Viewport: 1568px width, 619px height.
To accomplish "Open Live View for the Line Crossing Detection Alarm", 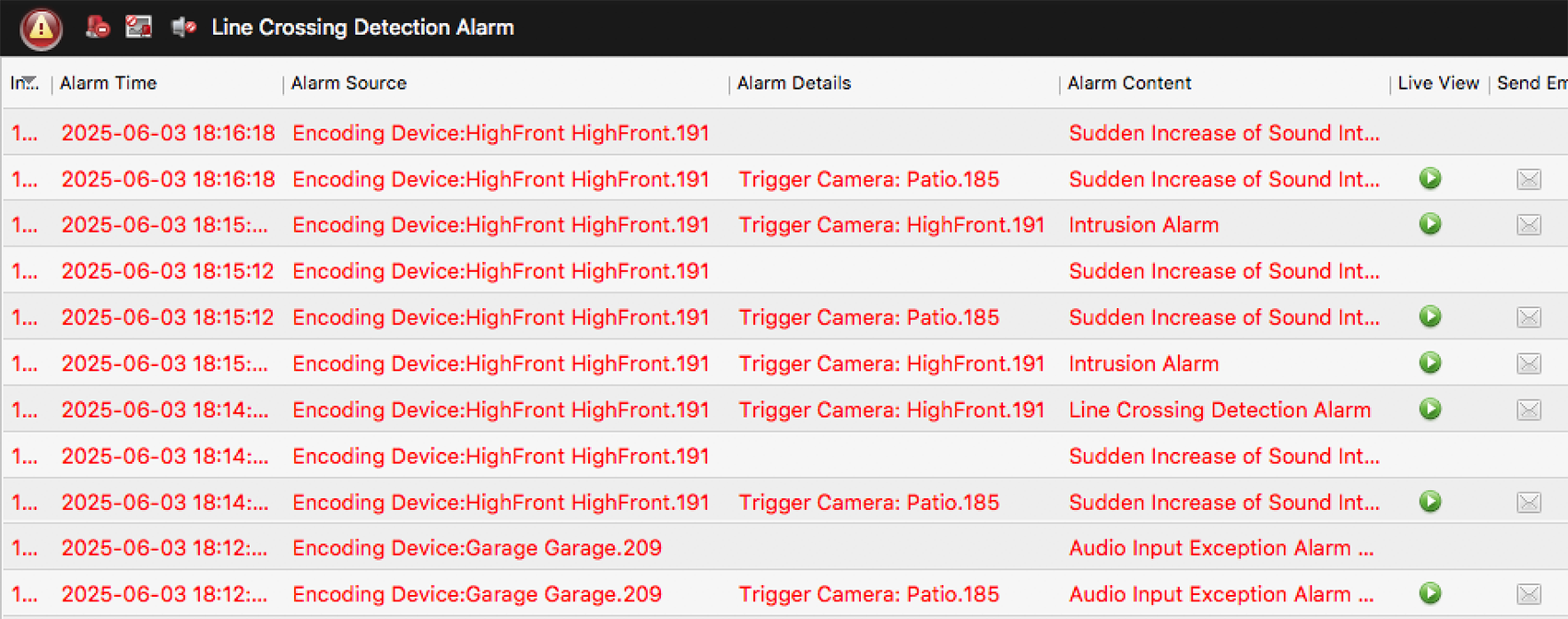I will tap(1430, 410).
